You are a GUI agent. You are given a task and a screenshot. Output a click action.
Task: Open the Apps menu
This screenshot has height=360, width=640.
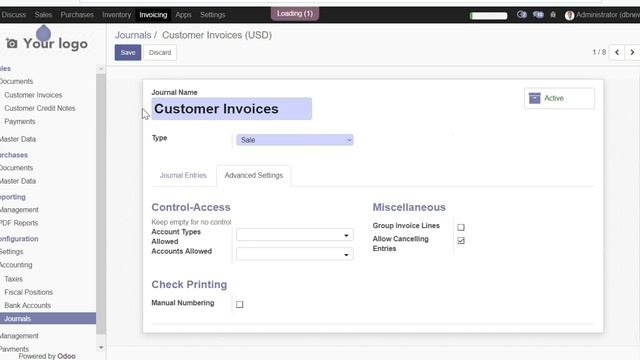click(x=183, y=15)
